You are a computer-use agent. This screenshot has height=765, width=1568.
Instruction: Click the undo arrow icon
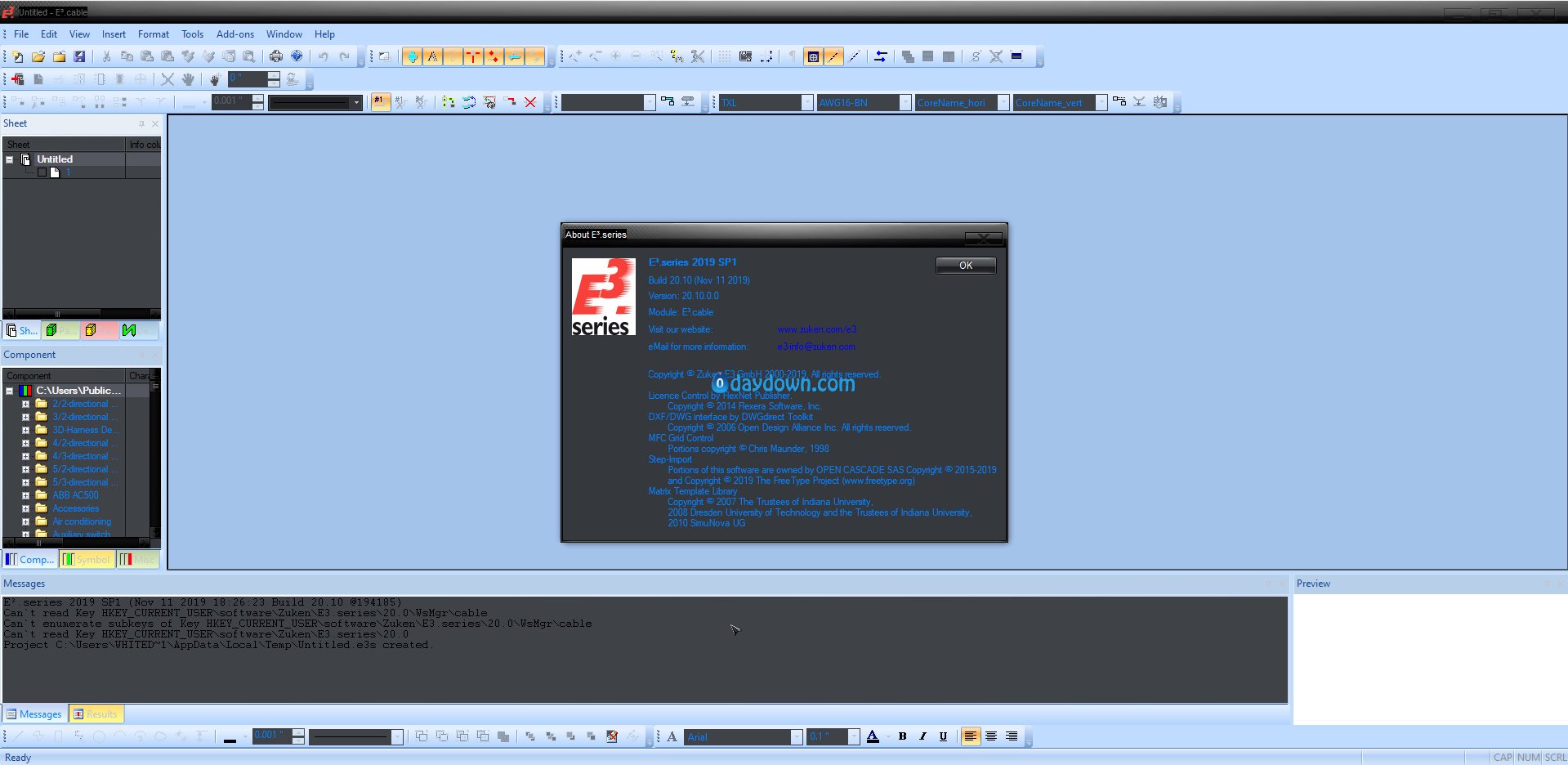click(x=324, y=56)
